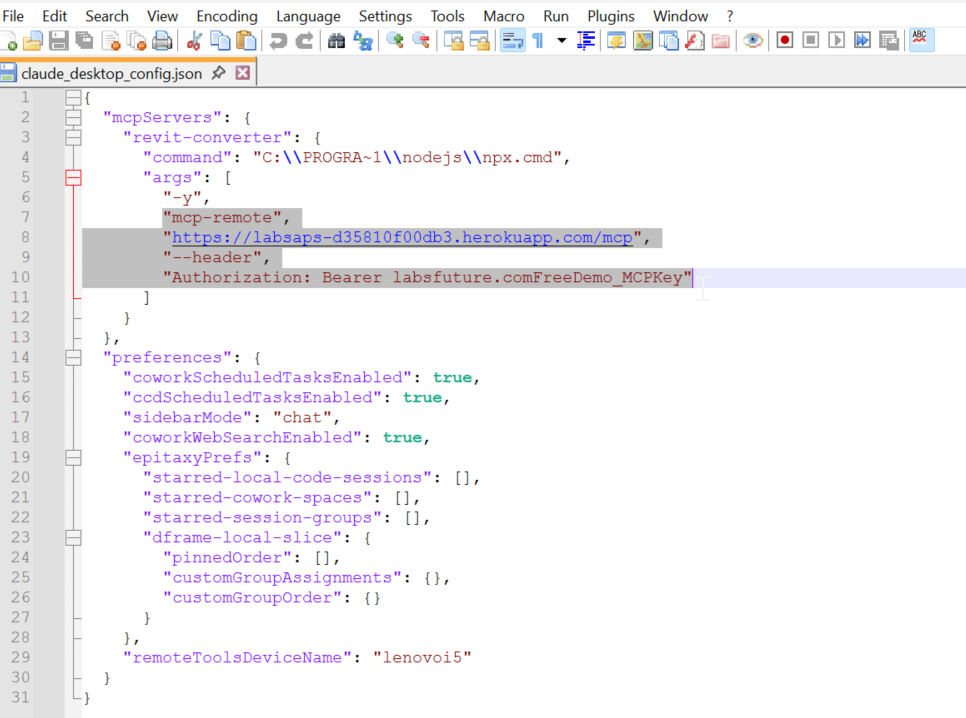Redo the last undone edit
This screenshot has height=718, width=966.
click(304, 41)
